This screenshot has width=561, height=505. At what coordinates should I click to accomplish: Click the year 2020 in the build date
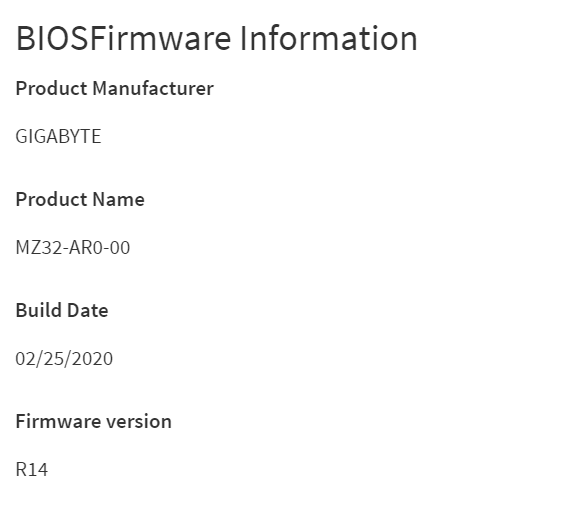[92, 358]
